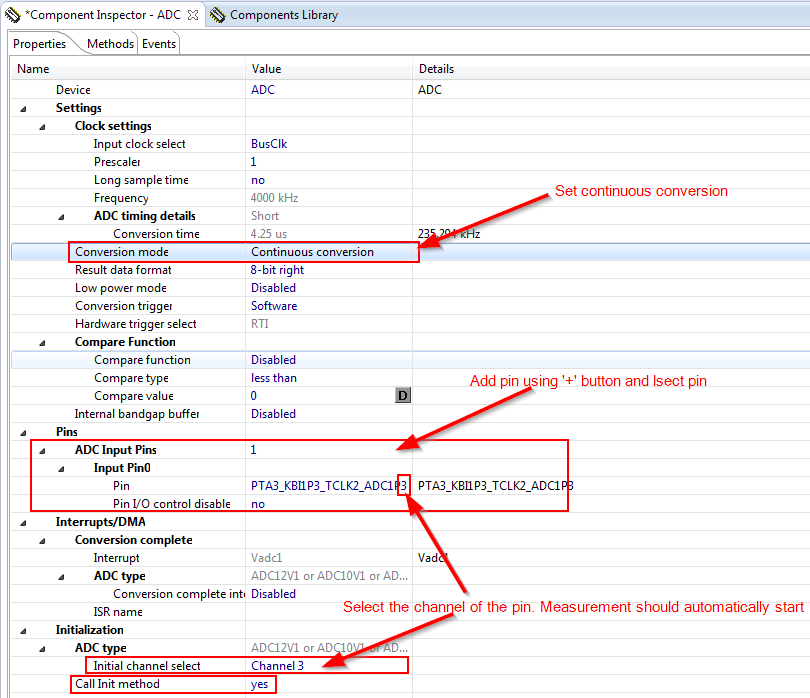The width and height of the screenshot is (810, 698).
Task: Change Initial channel select Channel 3
Action: pos(277,666)
